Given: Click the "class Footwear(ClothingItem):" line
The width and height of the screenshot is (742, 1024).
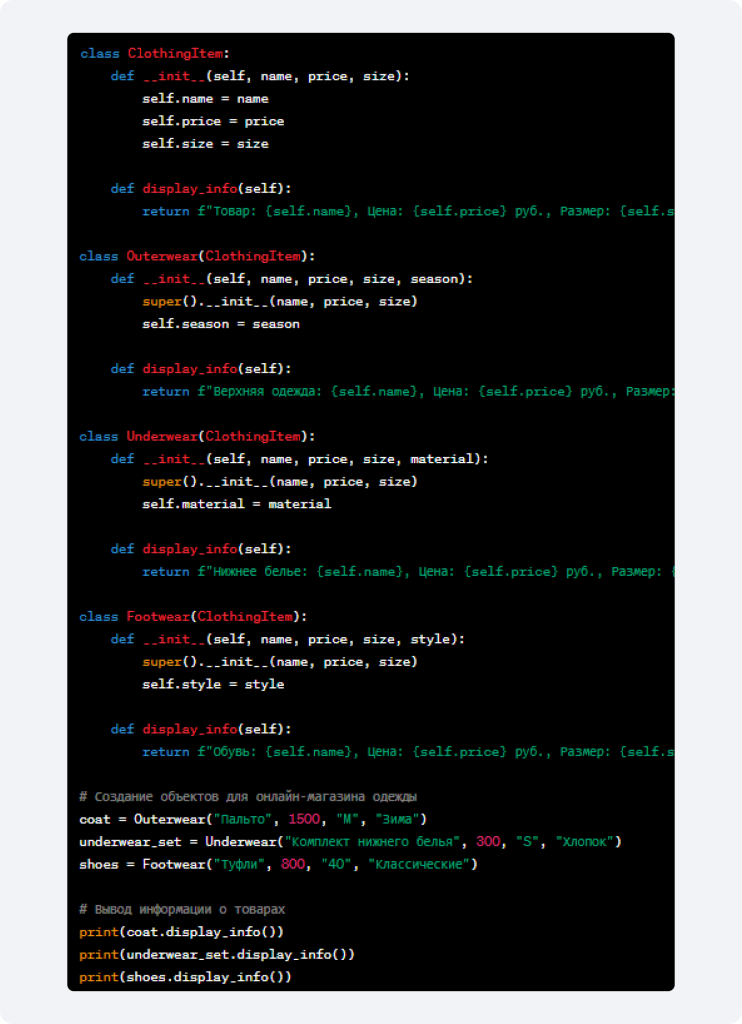Looking at the screenshot, I should [x=193, y=617].
